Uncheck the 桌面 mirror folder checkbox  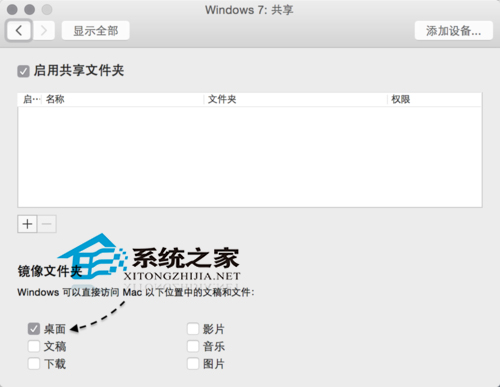point(34,329)
